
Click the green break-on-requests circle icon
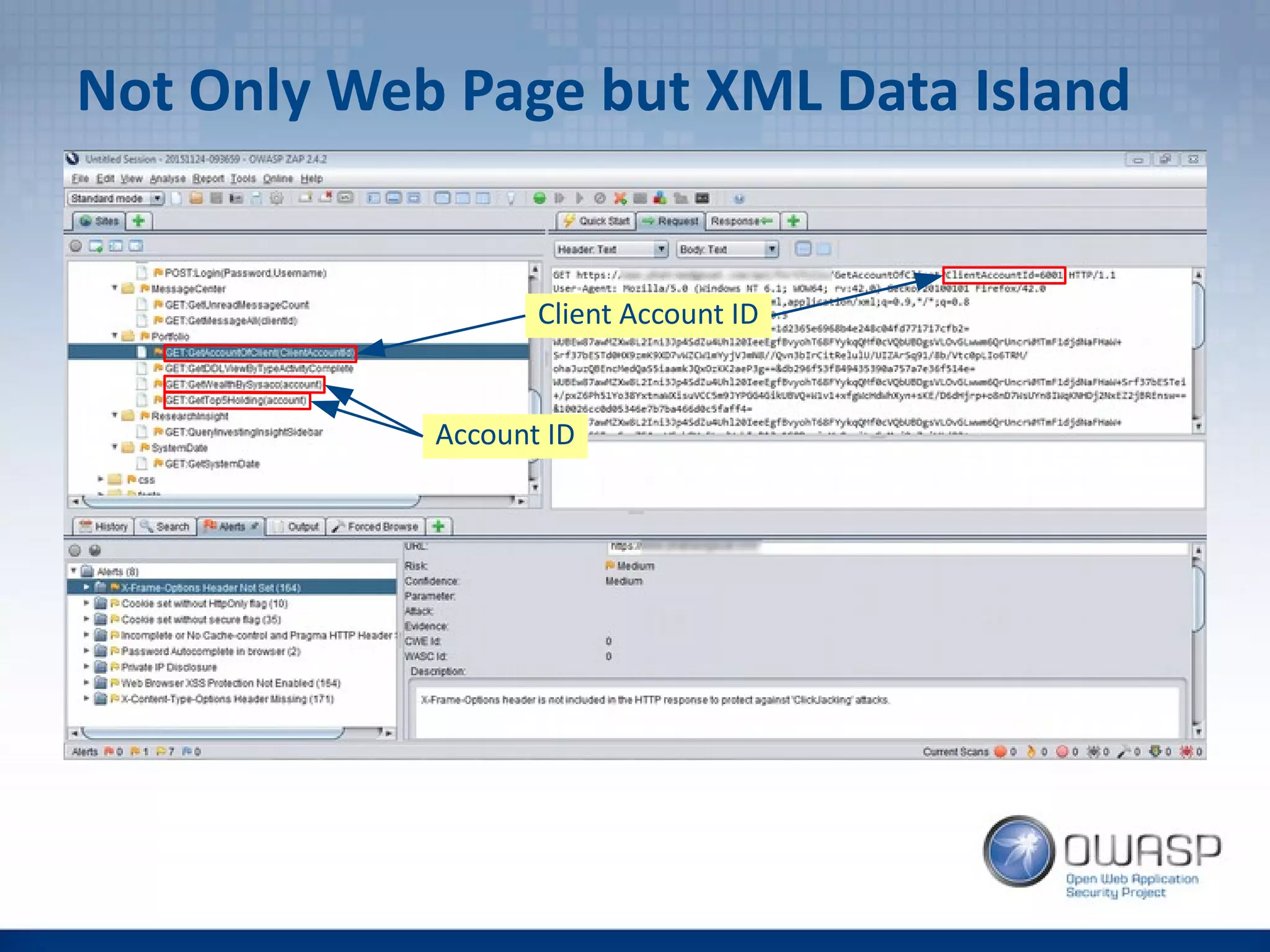tap(540, 198)
